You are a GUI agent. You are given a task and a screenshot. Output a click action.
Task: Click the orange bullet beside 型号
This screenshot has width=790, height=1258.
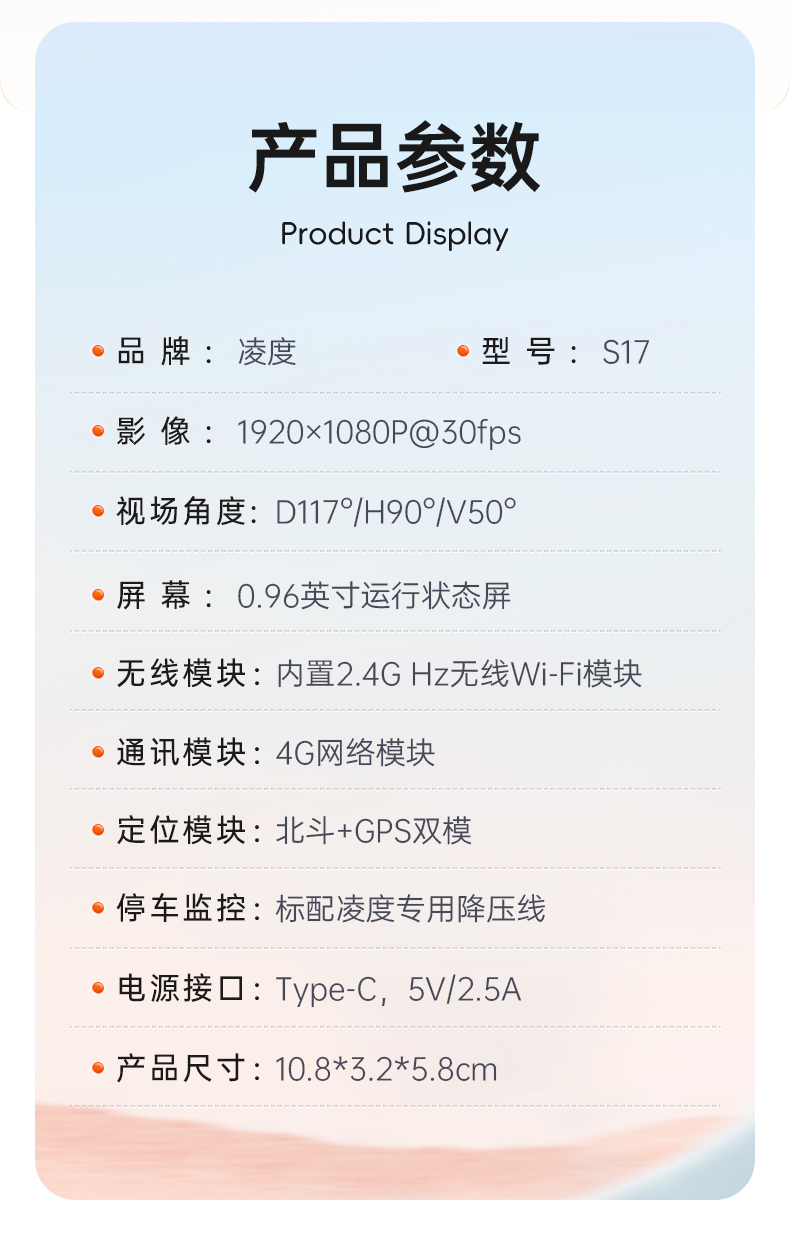coord(463,351)
